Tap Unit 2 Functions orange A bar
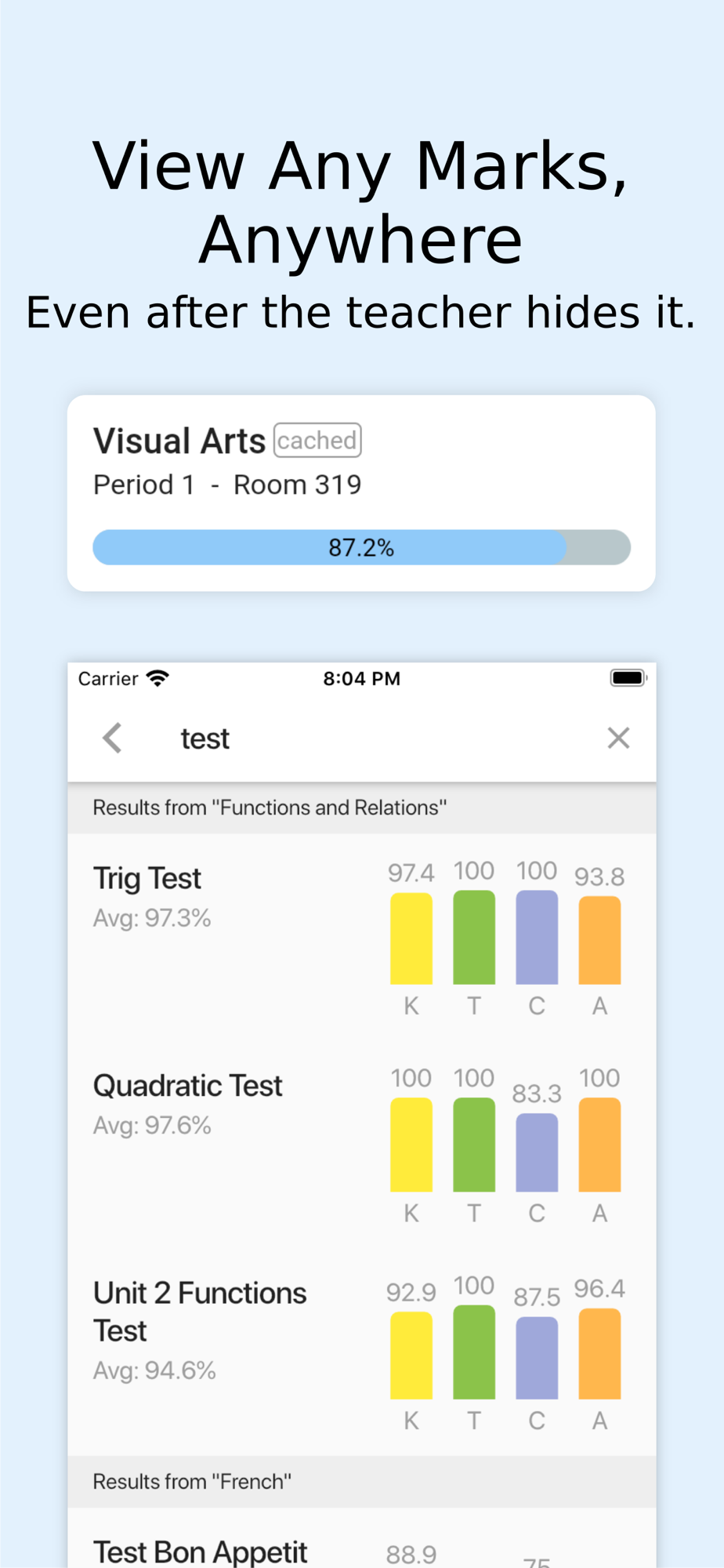Viewport: 724px width, 1568px height. tap(599, 1354)
